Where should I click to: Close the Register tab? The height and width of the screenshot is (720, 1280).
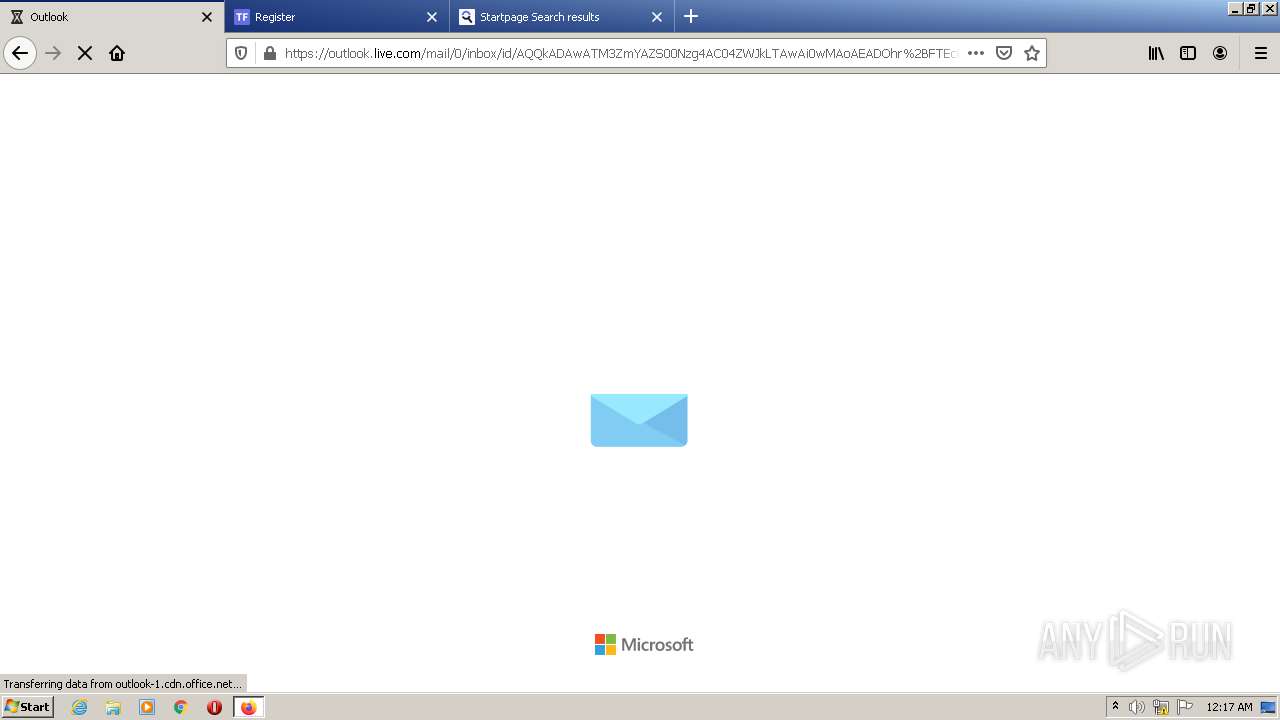pyautogui.click(x=432, y=17)
